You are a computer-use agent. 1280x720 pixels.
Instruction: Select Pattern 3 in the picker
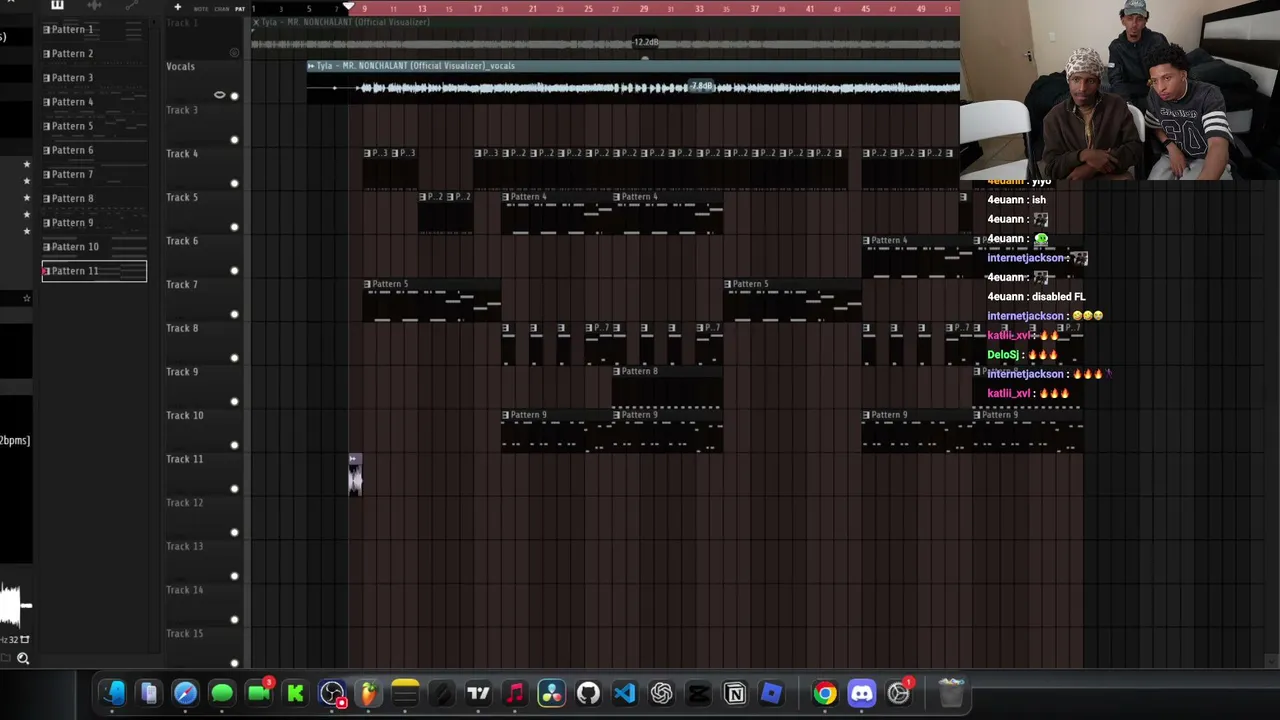[x=94, y=78]
